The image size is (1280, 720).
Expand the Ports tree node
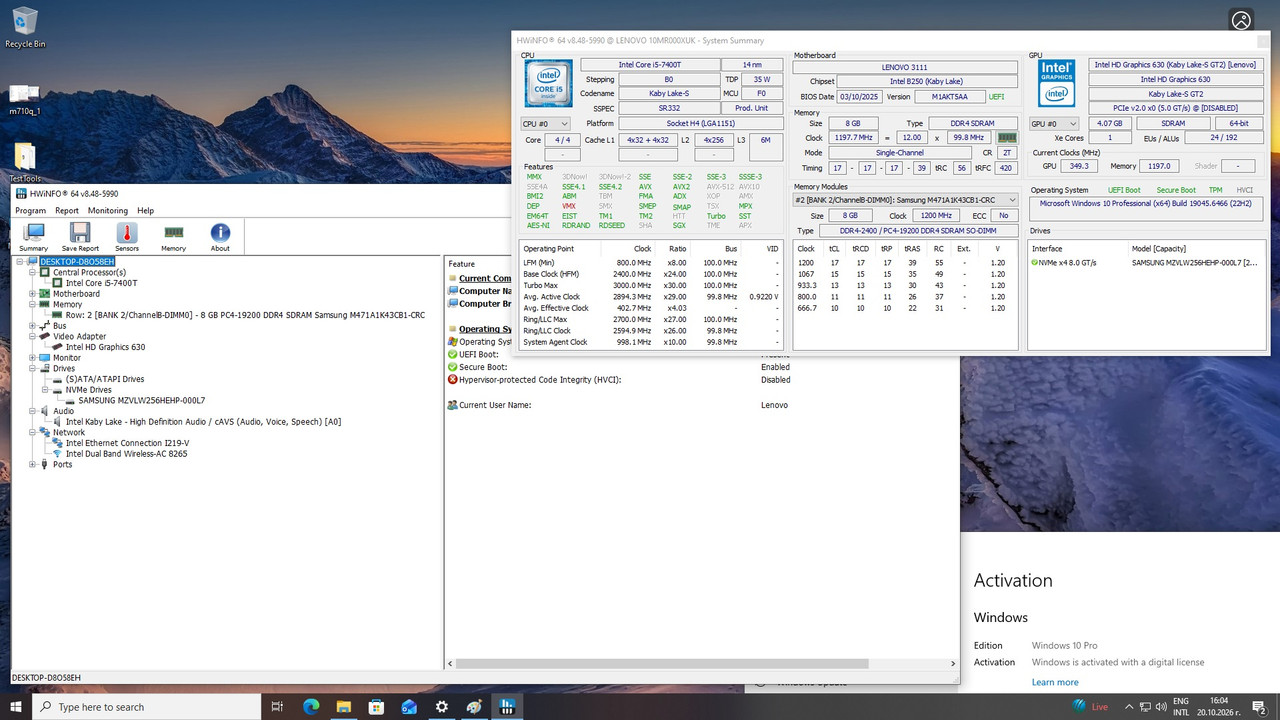tap(33, 464)
